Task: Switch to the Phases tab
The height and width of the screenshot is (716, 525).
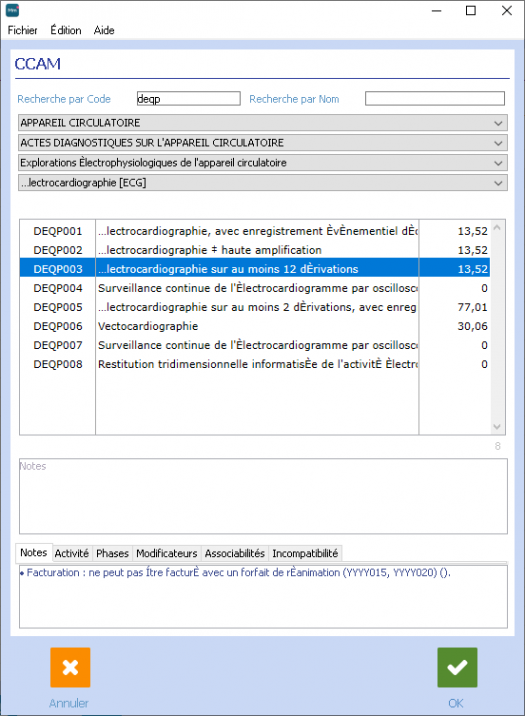Action: tap(112, 553)
